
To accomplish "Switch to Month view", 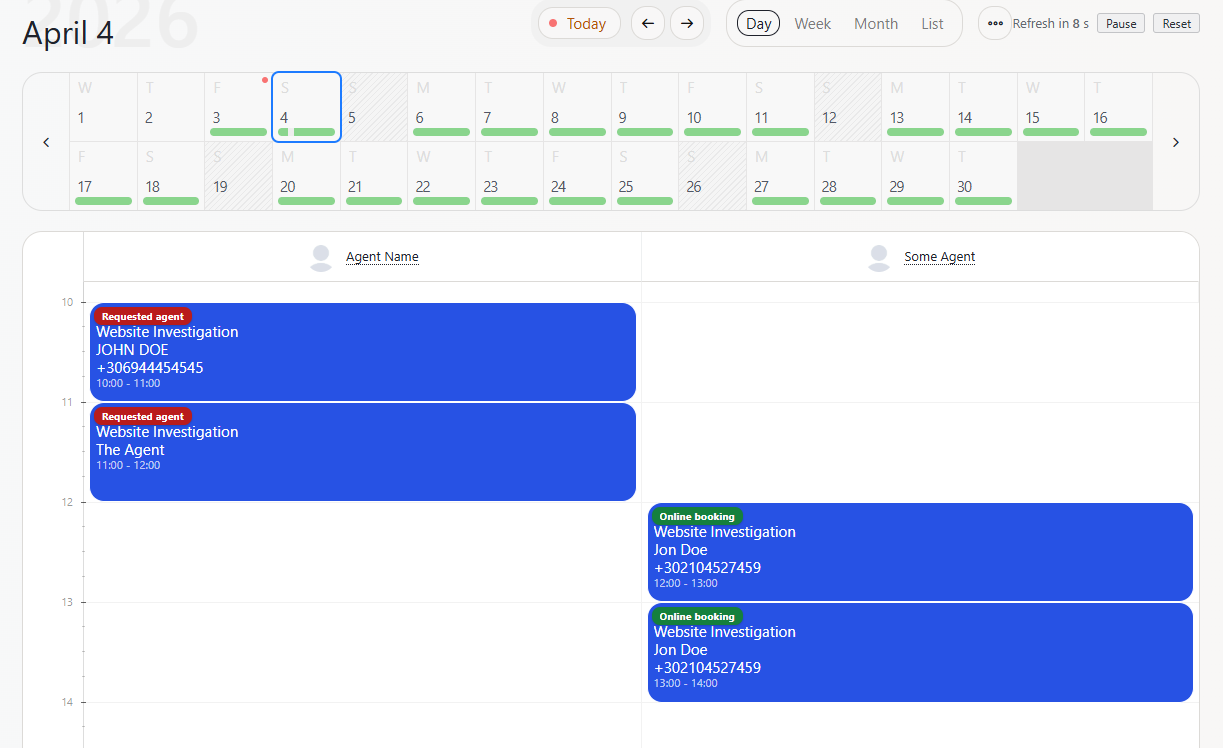I will 875,23.
